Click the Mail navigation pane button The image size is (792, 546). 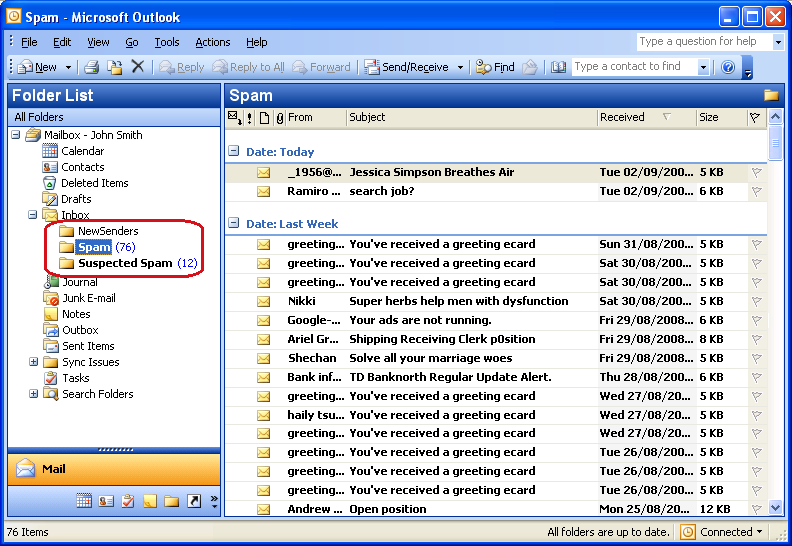[114, 469]
